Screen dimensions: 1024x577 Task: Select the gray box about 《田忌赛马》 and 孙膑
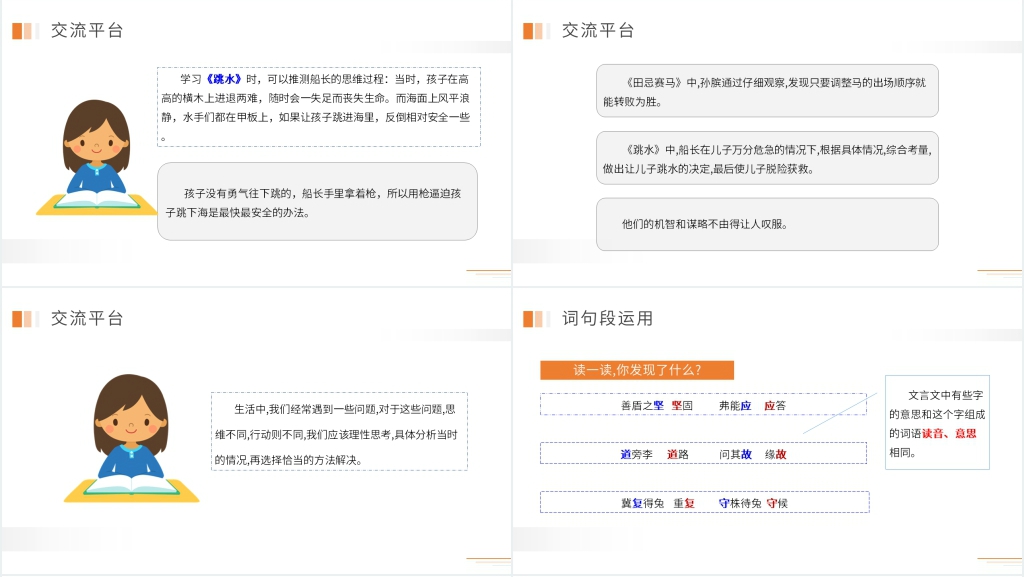[767, 91]
